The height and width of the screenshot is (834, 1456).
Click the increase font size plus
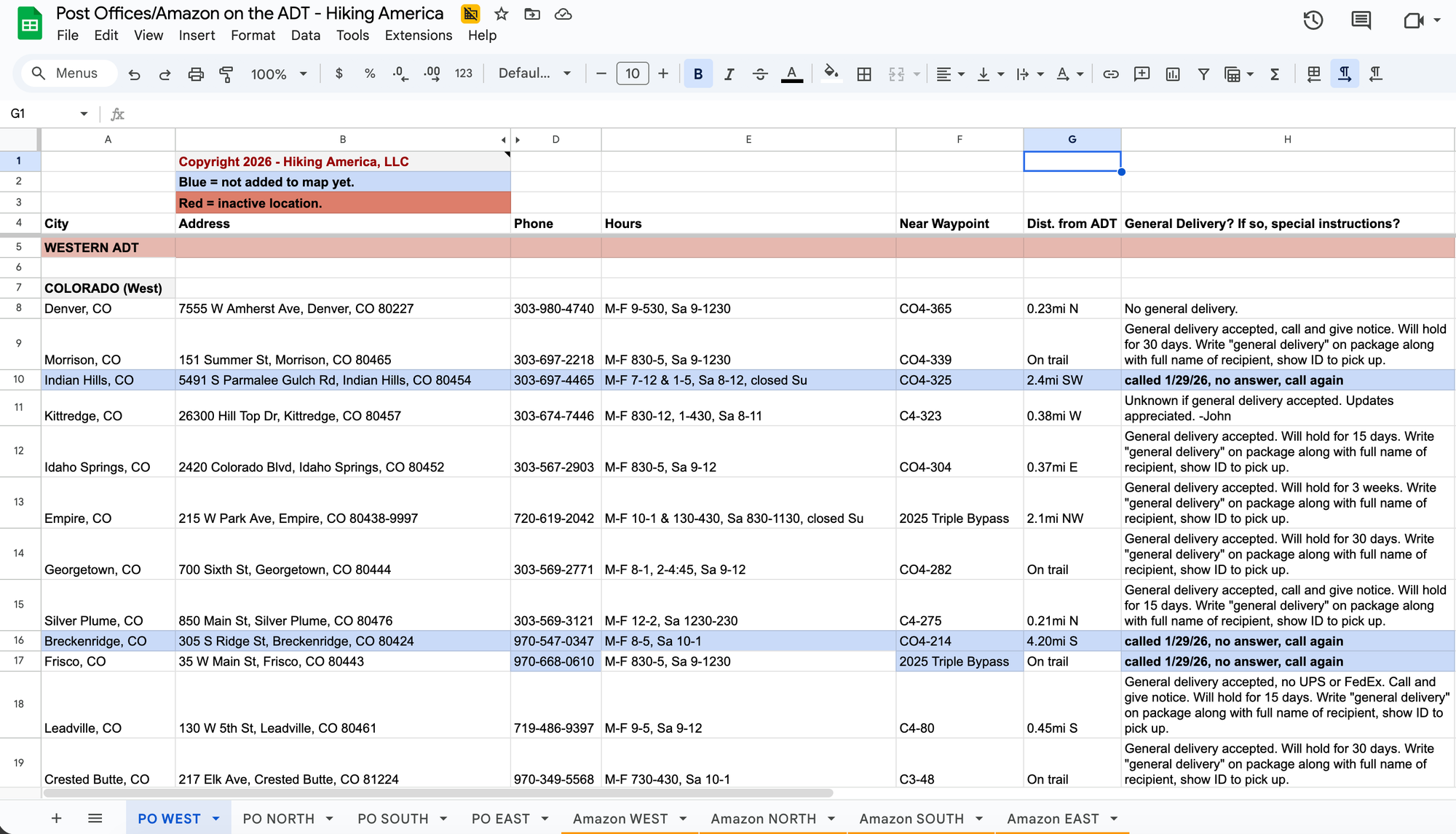(x=662, y=74)
